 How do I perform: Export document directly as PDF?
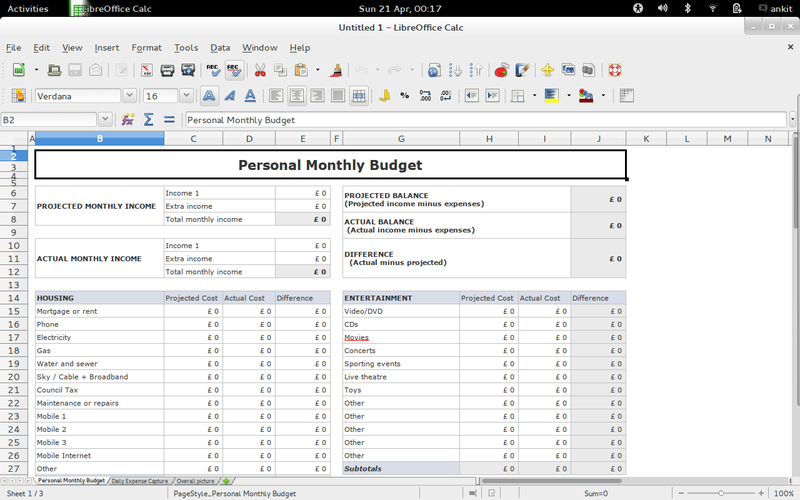point(147,71)
